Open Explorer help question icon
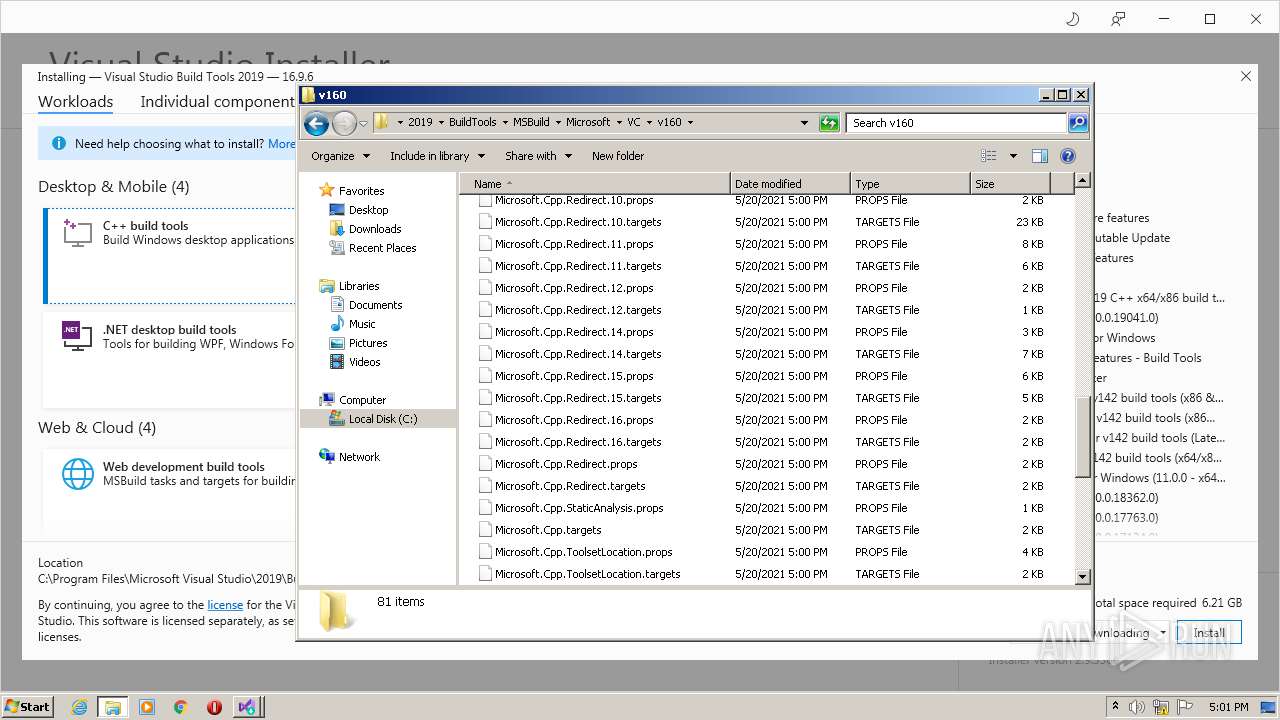 [1068, 156]
